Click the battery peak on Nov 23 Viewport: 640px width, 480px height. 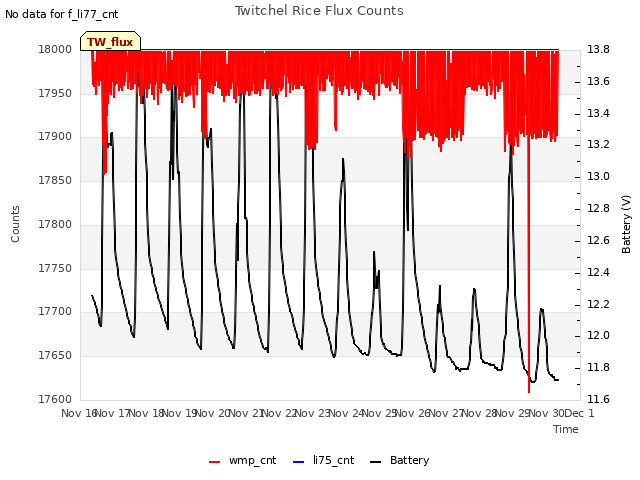(x=343, y=159)
